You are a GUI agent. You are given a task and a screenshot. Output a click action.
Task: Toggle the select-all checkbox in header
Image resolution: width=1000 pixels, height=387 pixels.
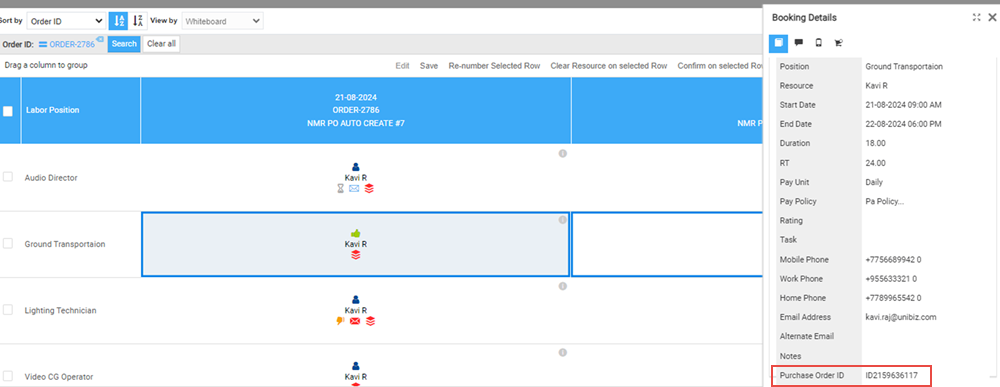[8, 111]
